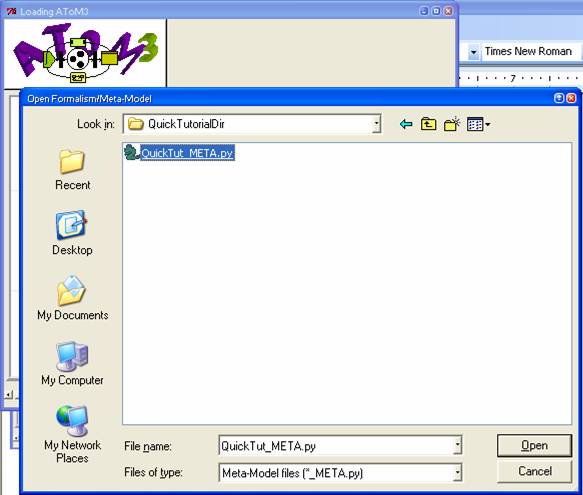583x495 pixels.
Task: Go to My Network Places
Action: coord(73,434)
